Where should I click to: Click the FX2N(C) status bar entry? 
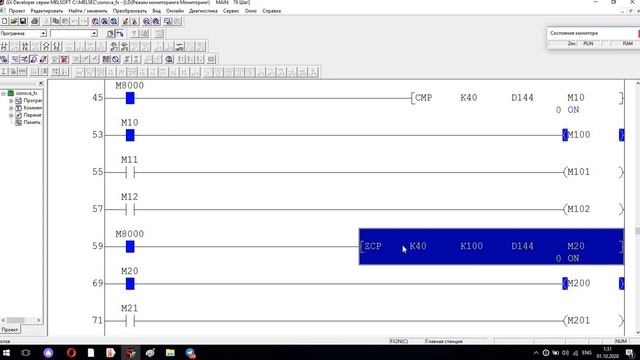(399, 341)
